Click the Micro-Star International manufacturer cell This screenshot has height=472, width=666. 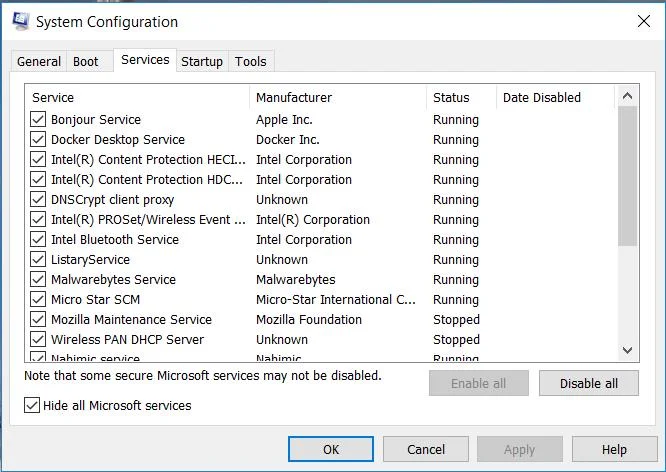click(x=336, y=300)
